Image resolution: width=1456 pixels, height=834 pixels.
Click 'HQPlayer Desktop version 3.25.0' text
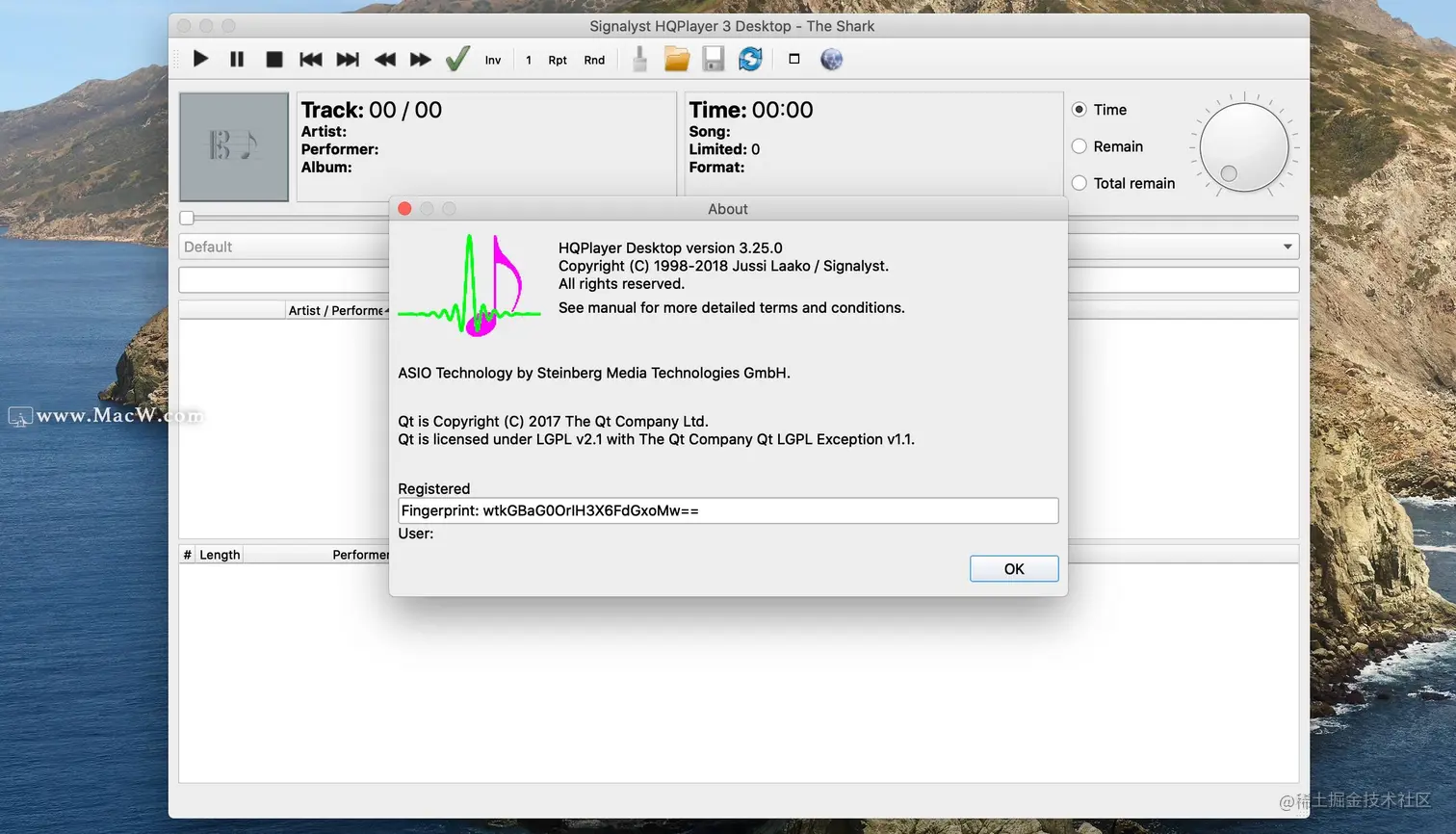tap(670, 248)
